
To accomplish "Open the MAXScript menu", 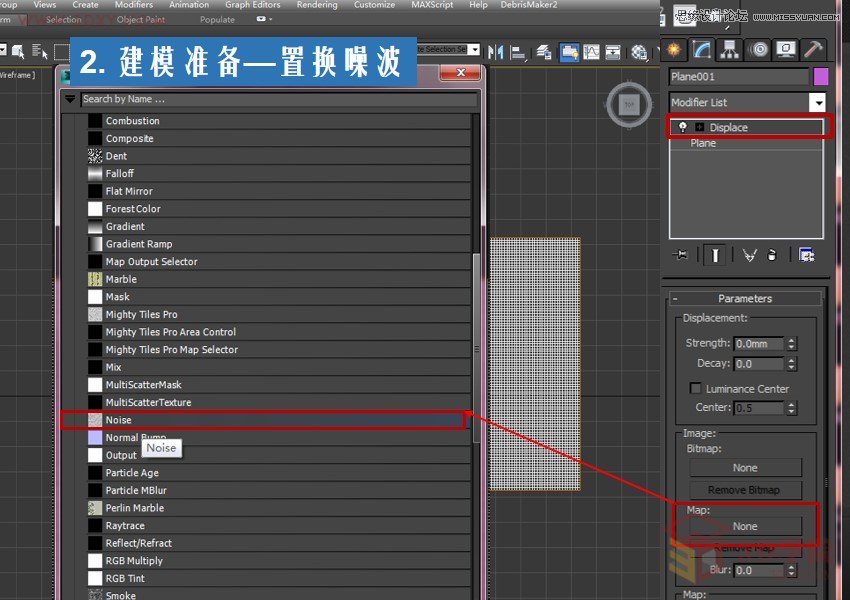I will pos(432,5).
